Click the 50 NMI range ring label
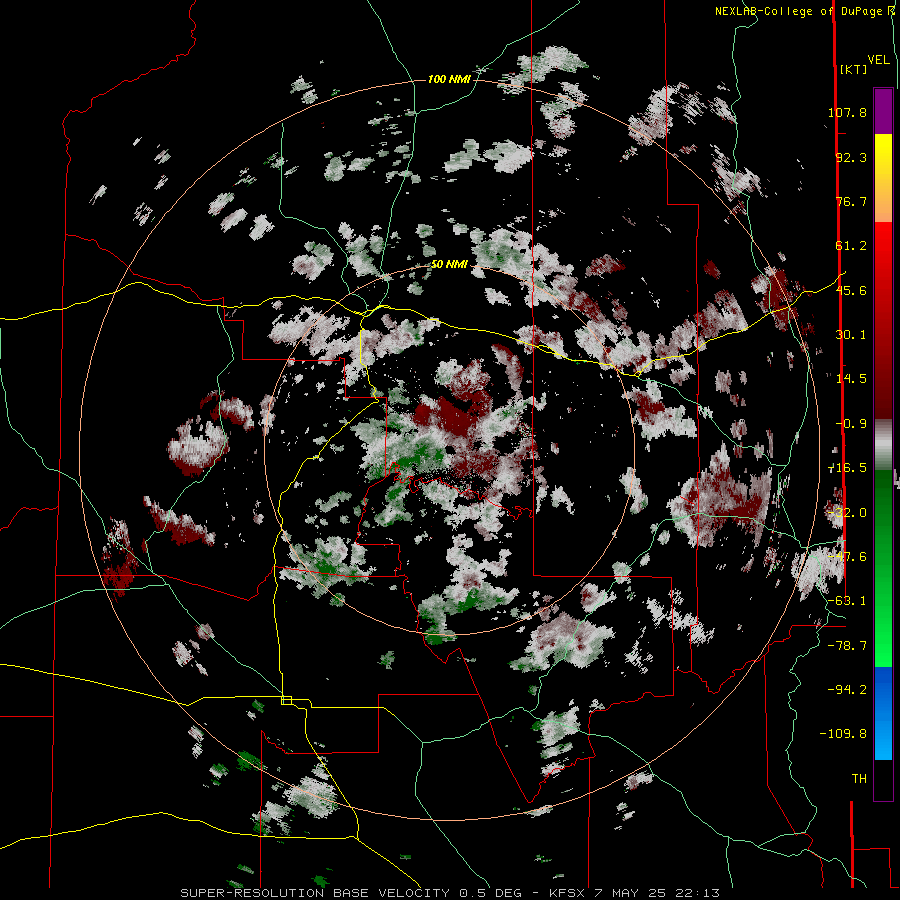 (x=449, y=265)
